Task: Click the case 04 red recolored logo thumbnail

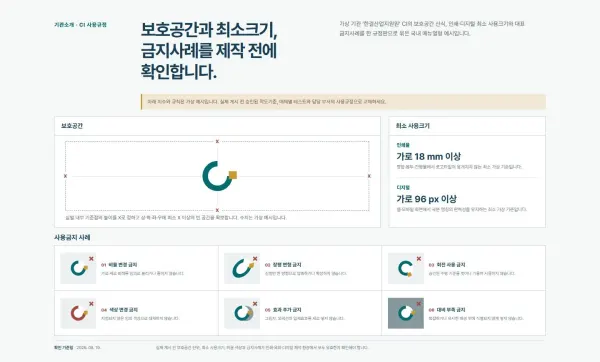Action: [78, 313]
